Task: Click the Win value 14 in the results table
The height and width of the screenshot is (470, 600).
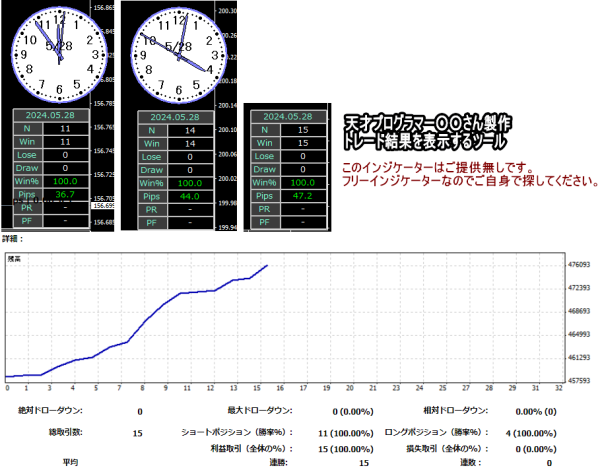Action: [190, 144]
